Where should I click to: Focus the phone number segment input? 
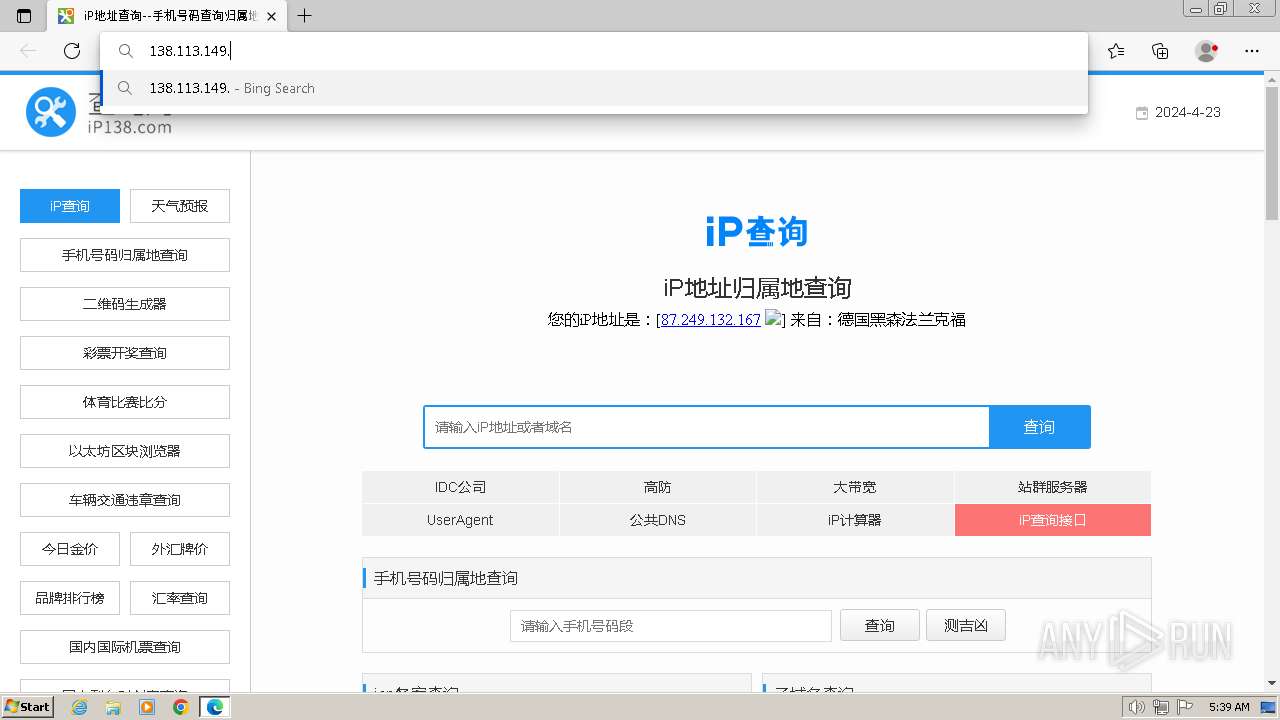[671, 626]
